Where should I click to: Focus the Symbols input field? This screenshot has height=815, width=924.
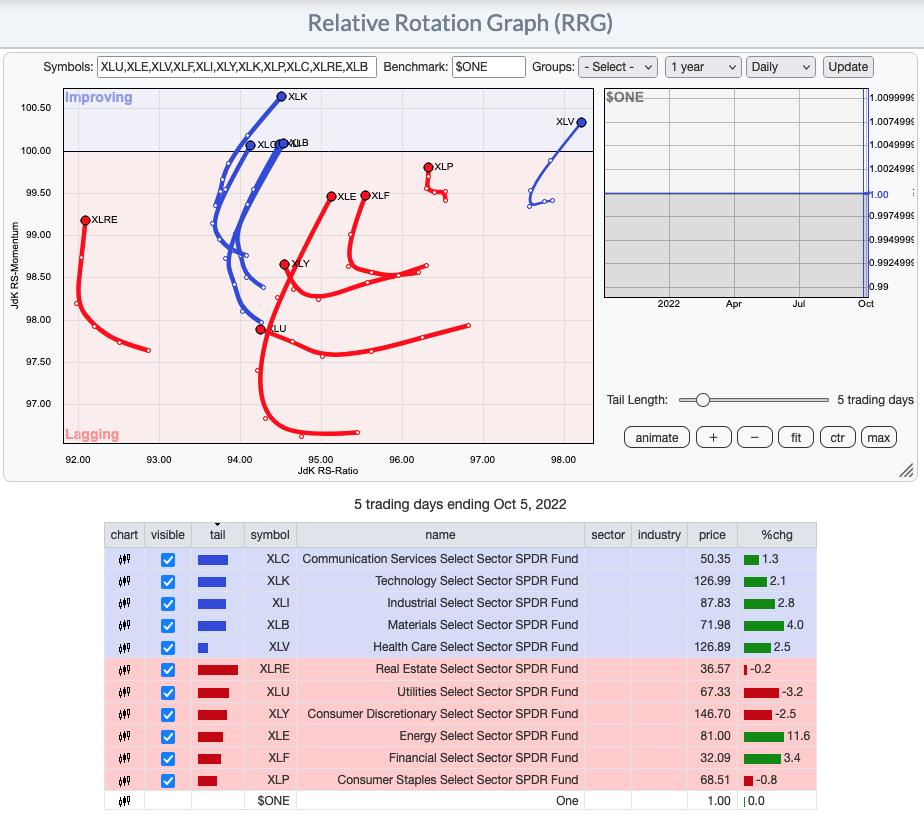236,67
